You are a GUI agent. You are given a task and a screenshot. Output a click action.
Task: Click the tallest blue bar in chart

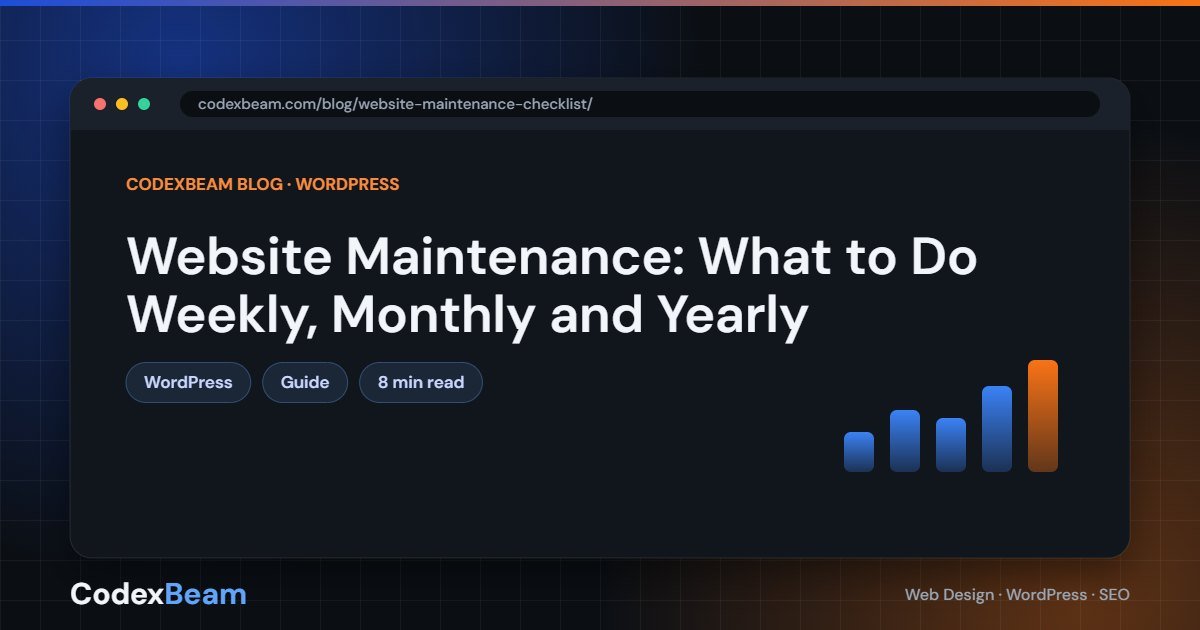[x=997, y=429]
